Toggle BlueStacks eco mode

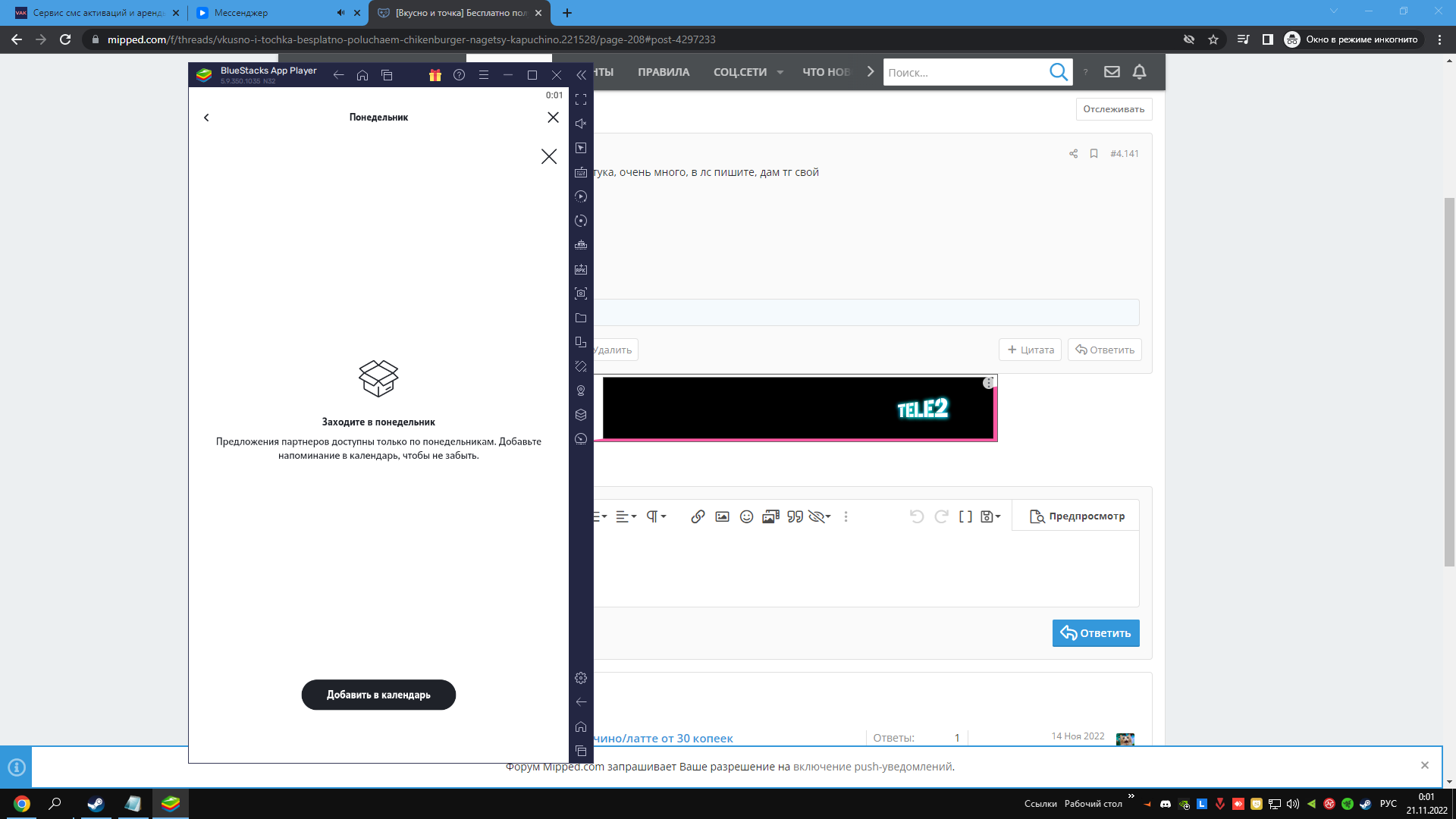click(581, 439)
